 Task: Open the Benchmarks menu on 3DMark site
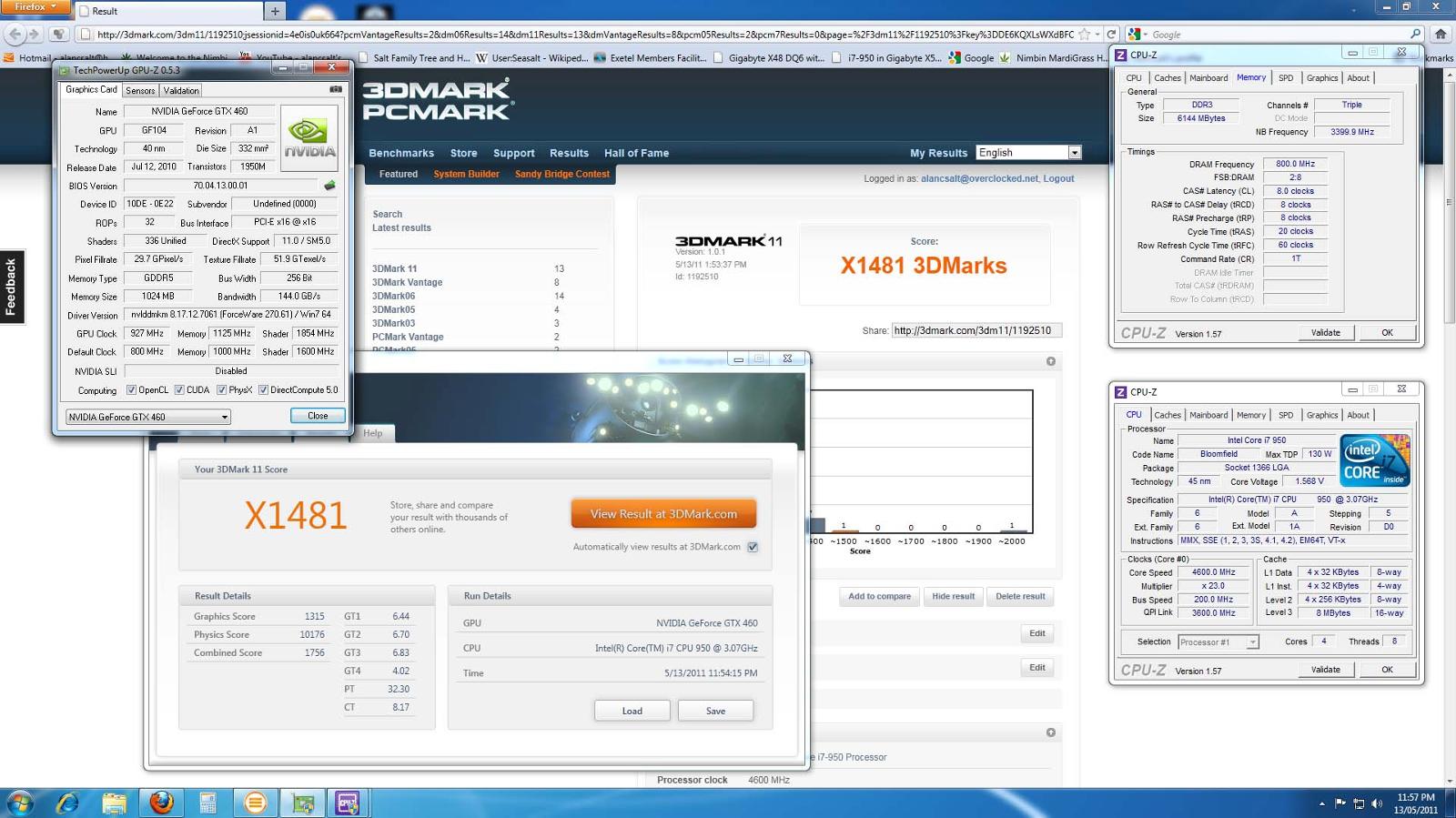(x=401, y=153)
